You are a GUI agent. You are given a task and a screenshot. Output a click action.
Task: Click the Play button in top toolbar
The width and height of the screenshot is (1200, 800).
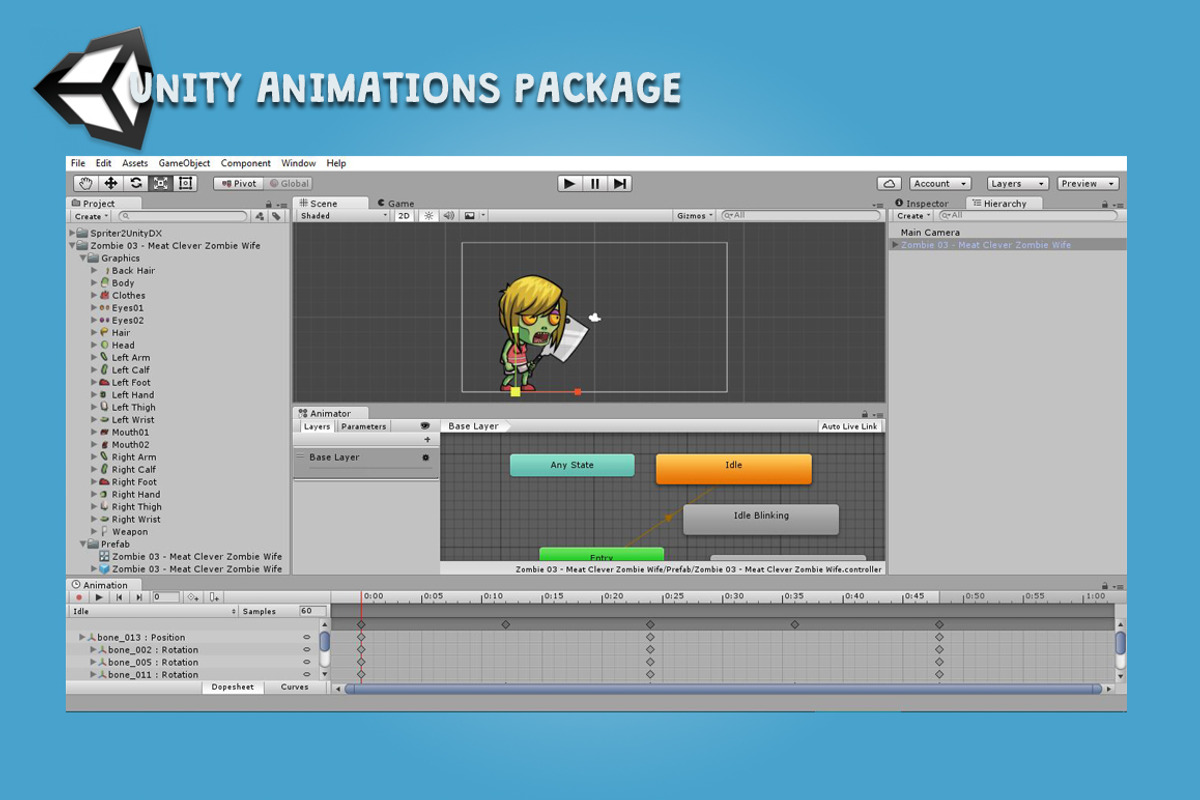[x=569, y=183]
